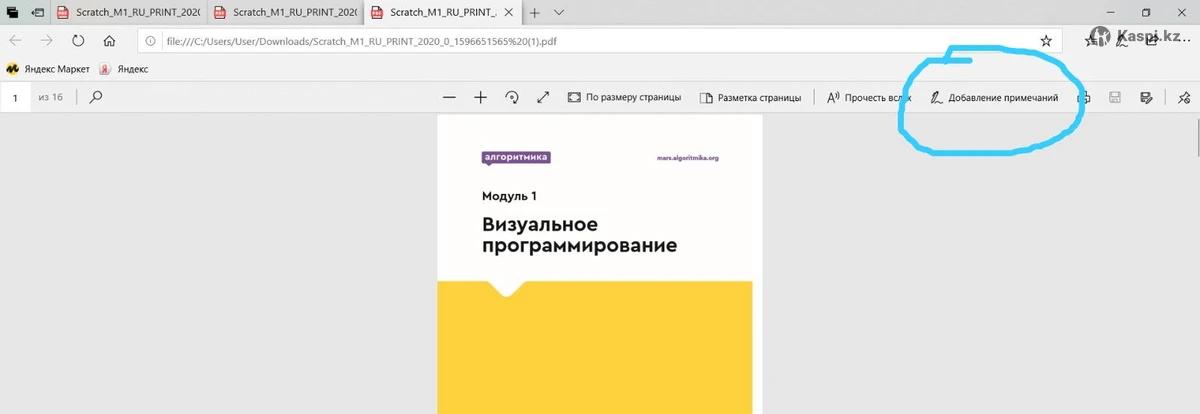The image size is (1200, 414).
Task: Click the search magnifier in PDF toolbar
Action: (96, 98)
